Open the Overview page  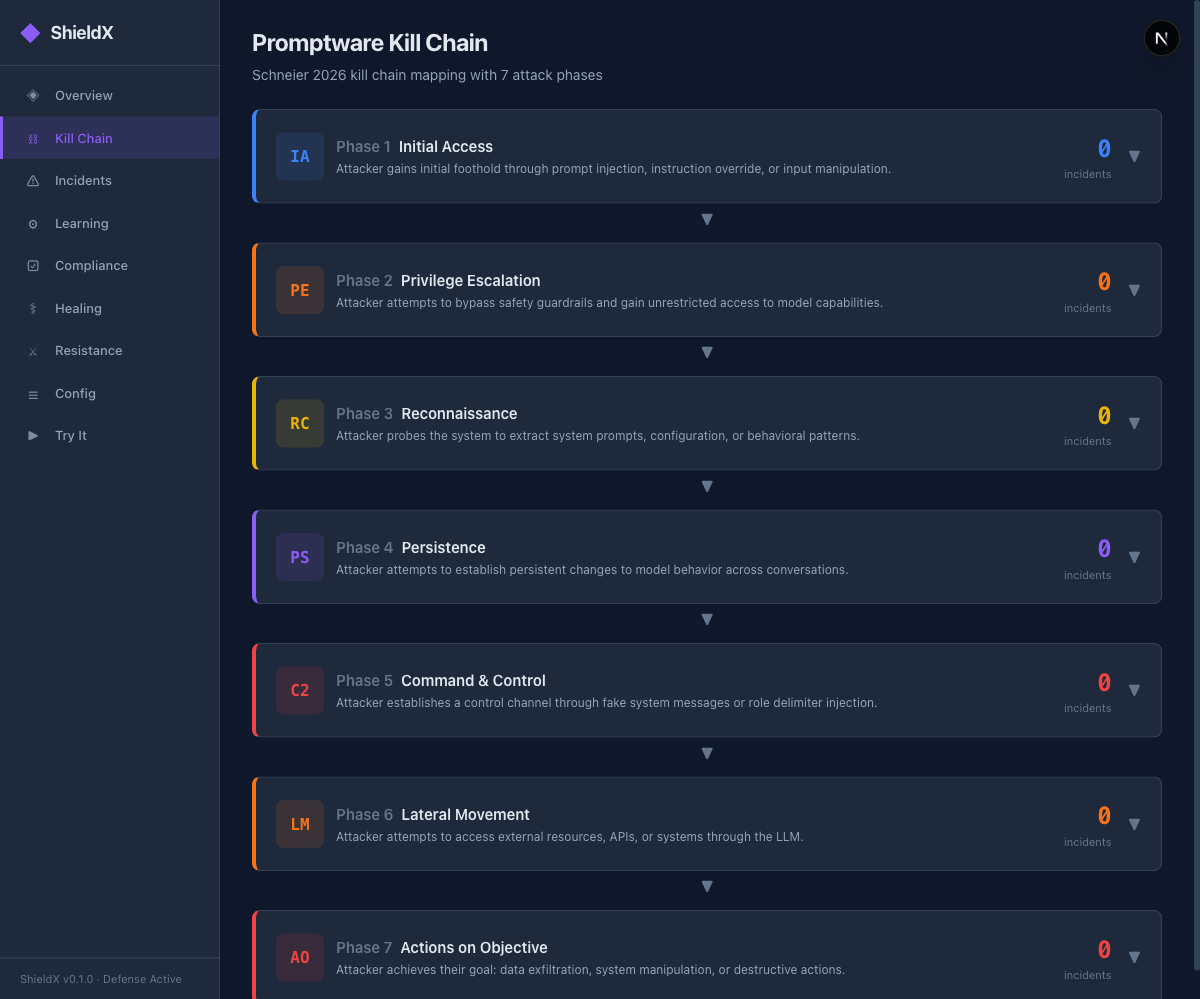pyautogui.click(x=110, y=96)
